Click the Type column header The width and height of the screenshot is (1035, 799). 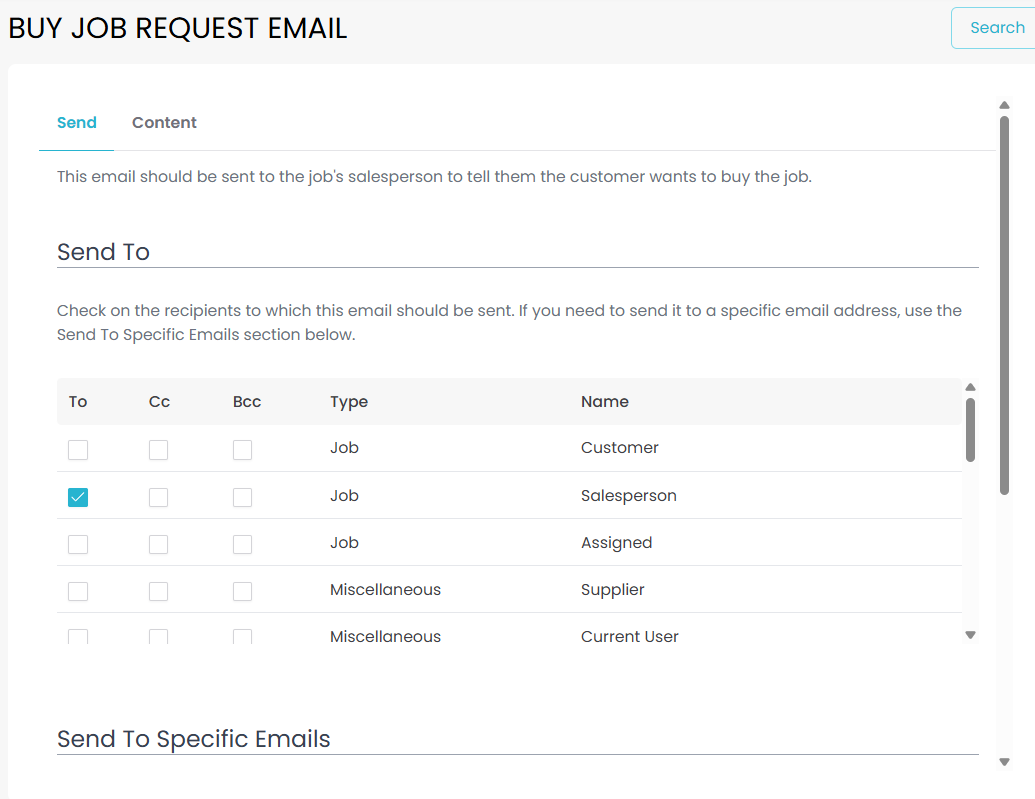pyautogui.click(x=349, y=402)
